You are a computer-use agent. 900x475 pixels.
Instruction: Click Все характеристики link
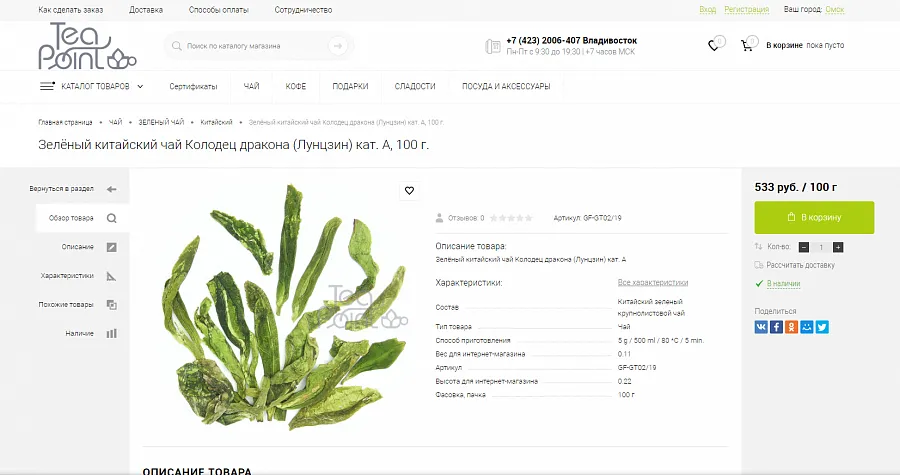[653, 283]
